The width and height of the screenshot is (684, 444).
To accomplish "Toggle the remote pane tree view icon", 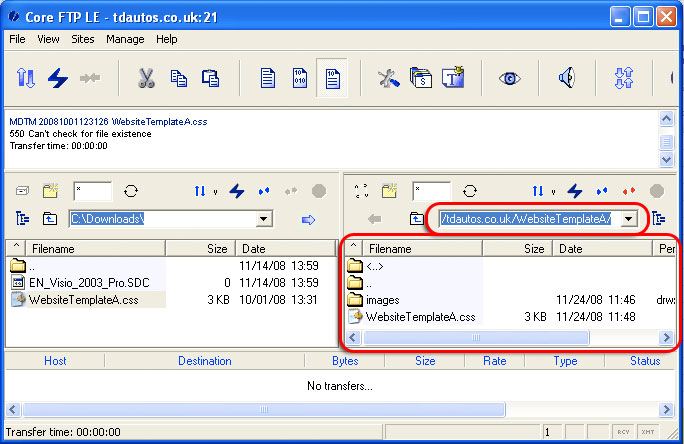I will tap(659, 219).
